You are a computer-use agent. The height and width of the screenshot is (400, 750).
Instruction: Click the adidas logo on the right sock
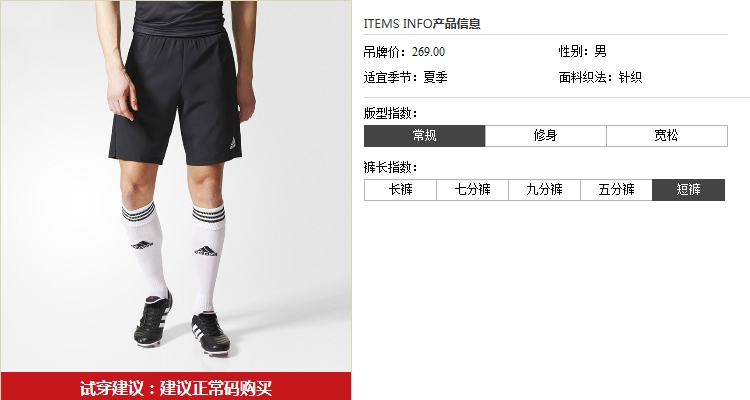point(206,251)
